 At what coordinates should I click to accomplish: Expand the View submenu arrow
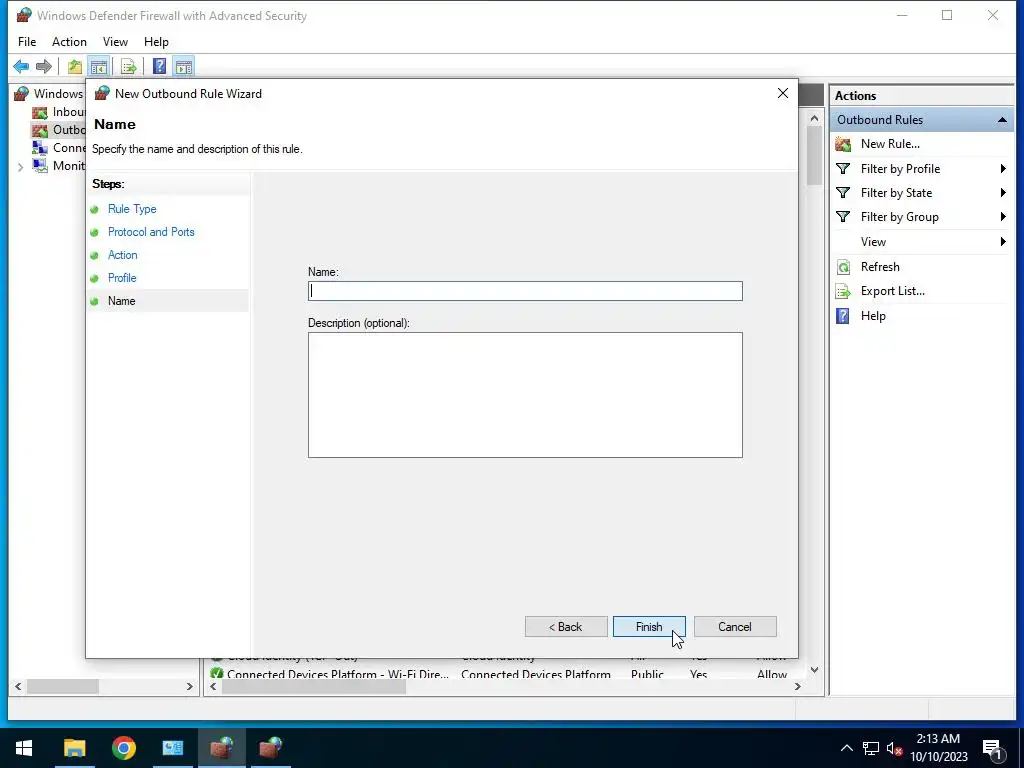(x=1003, y=242)
